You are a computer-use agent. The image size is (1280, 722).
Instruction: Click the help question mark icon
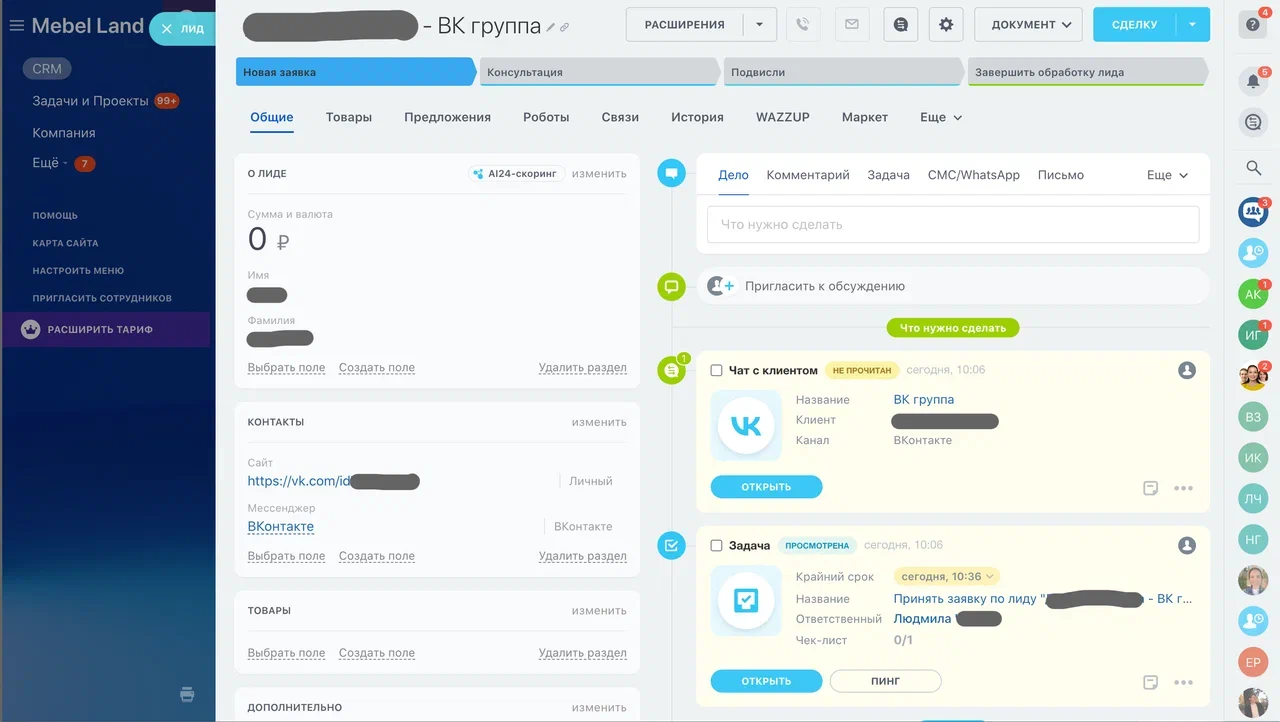click(1253, 25)
